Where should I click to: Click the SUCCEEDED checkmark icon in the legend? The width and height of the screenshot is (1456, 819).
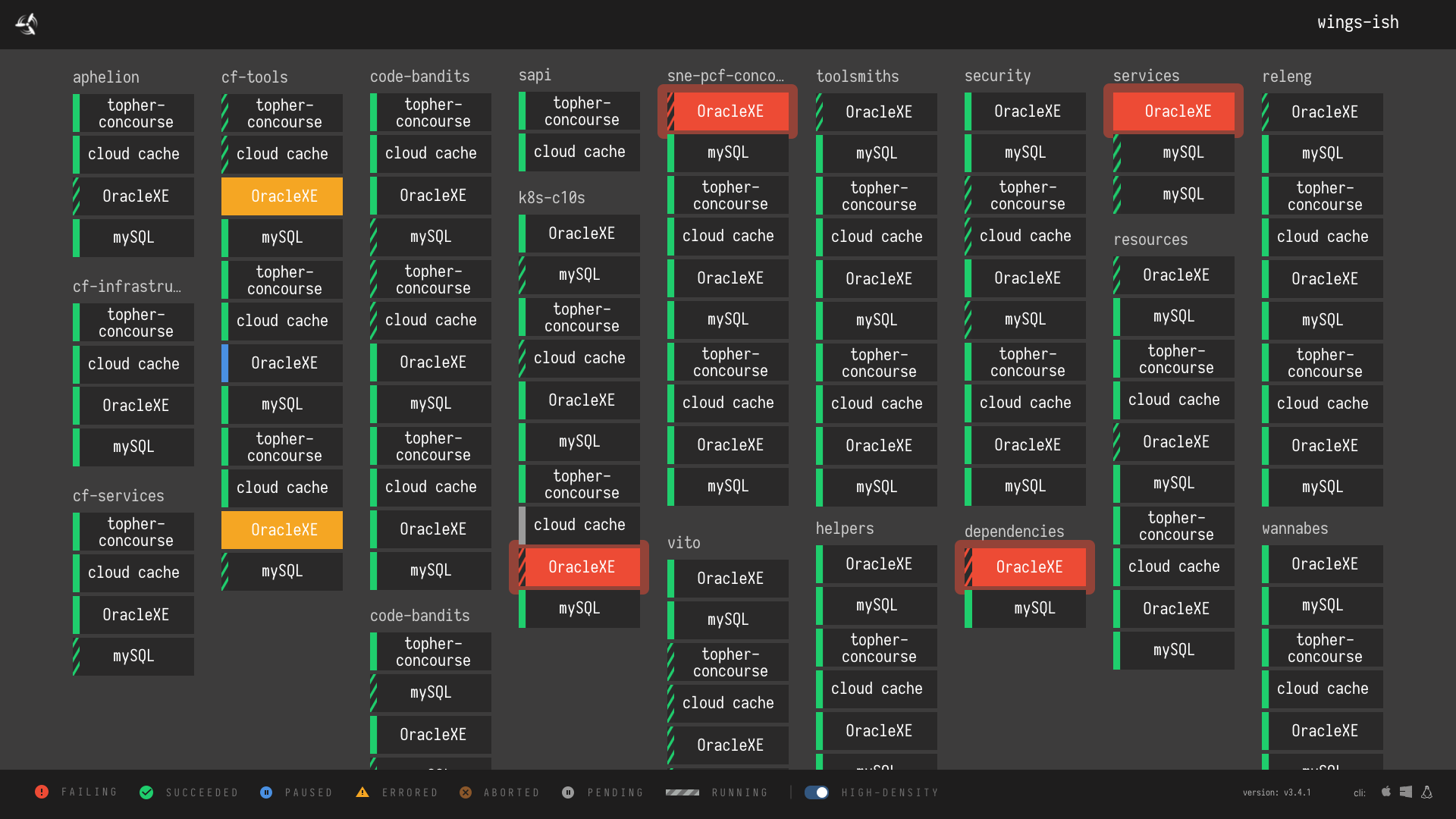146,792
